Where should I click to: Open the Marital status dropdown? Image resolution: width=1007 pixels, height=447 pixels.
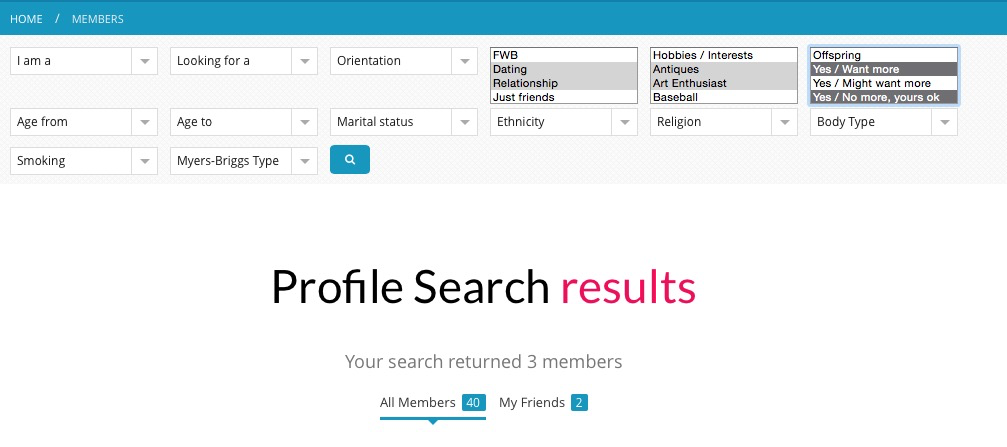(x=403, y=122)
